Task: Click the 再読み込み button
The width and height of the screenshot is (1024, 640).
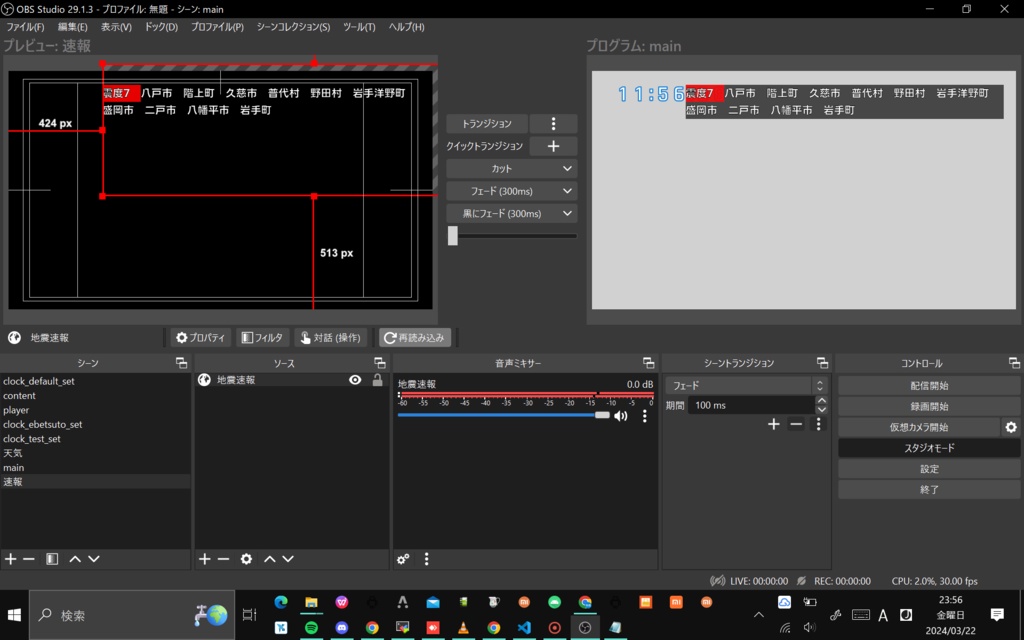Action: [x=414, y=338]
